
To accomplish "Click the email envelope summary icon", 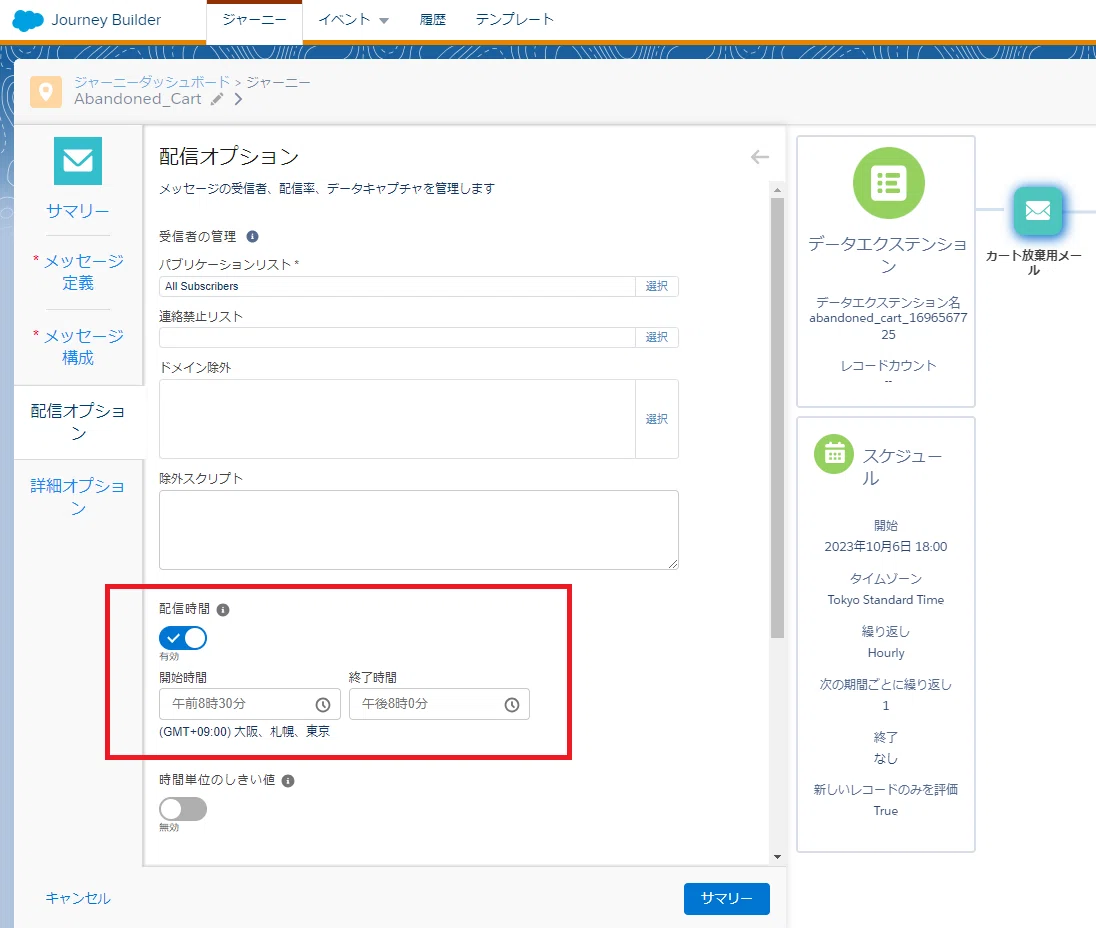I will [x=78, y=161].
